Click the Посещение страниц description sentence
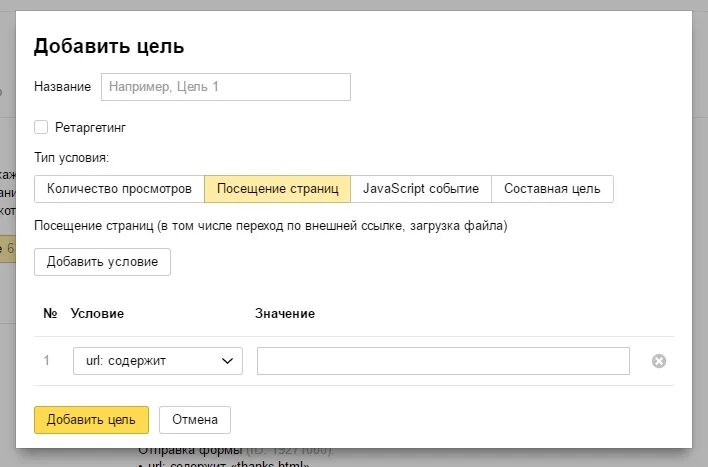The image size is (708, 467). [x=271, y=226]
